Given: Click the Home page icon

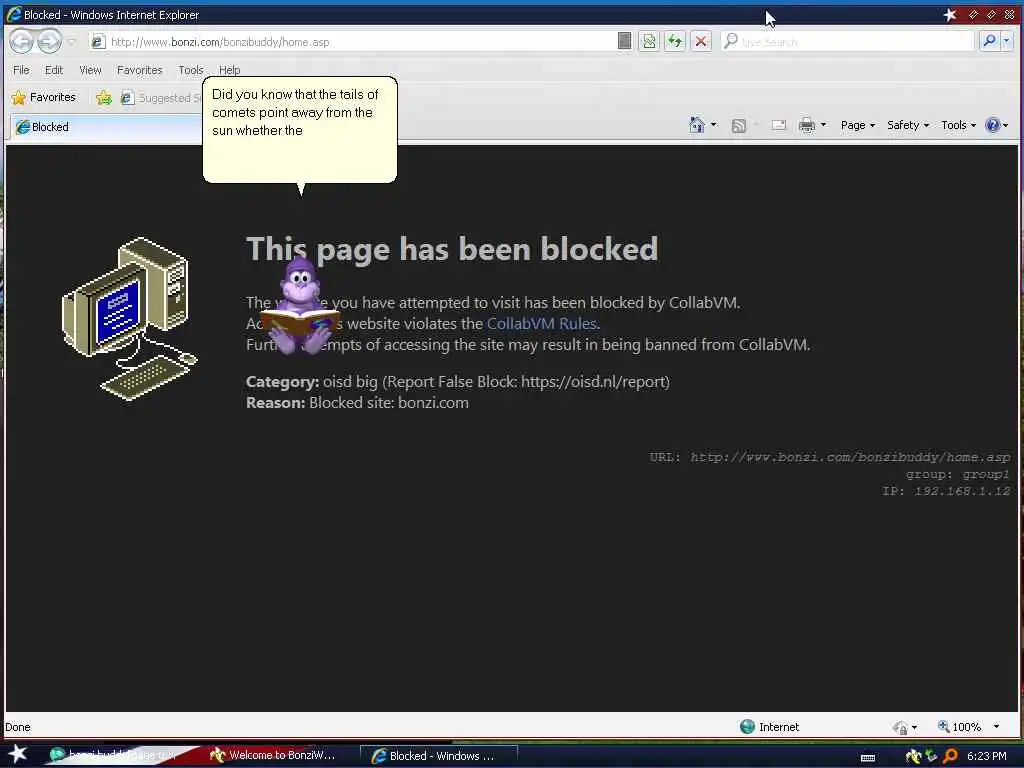Looking at the screenshot, I should click(697, 125).
